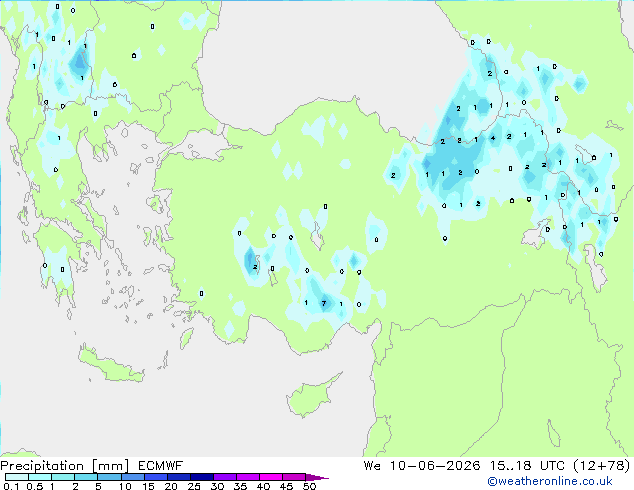Select the 40–45 mm magenta legend swatch
This screenshot has height=490, width=634.
click(x=271, y=477)
